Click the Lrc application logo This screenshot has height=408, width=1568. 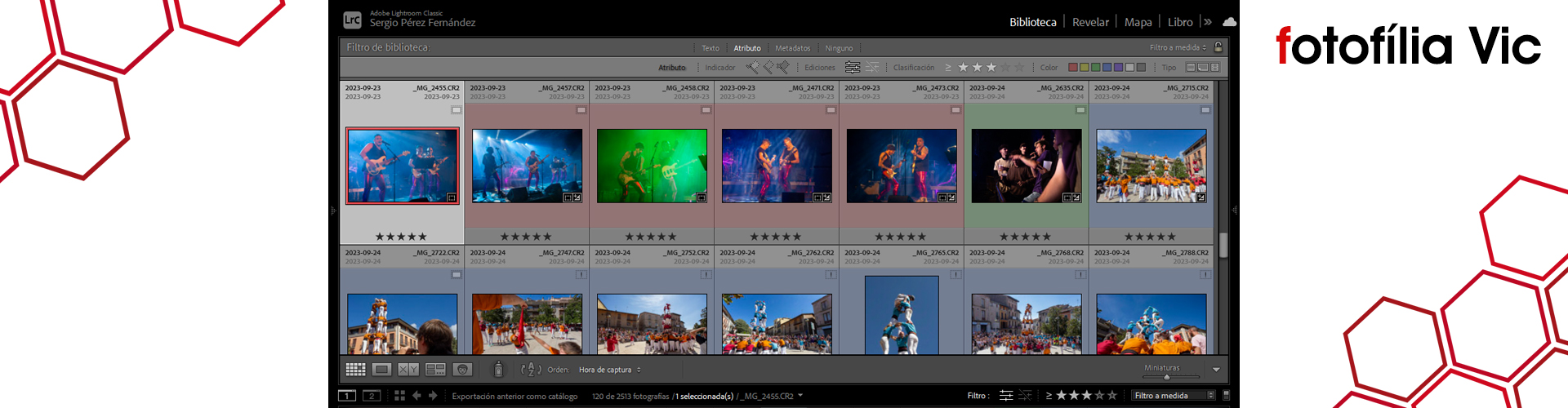(352, 20)
